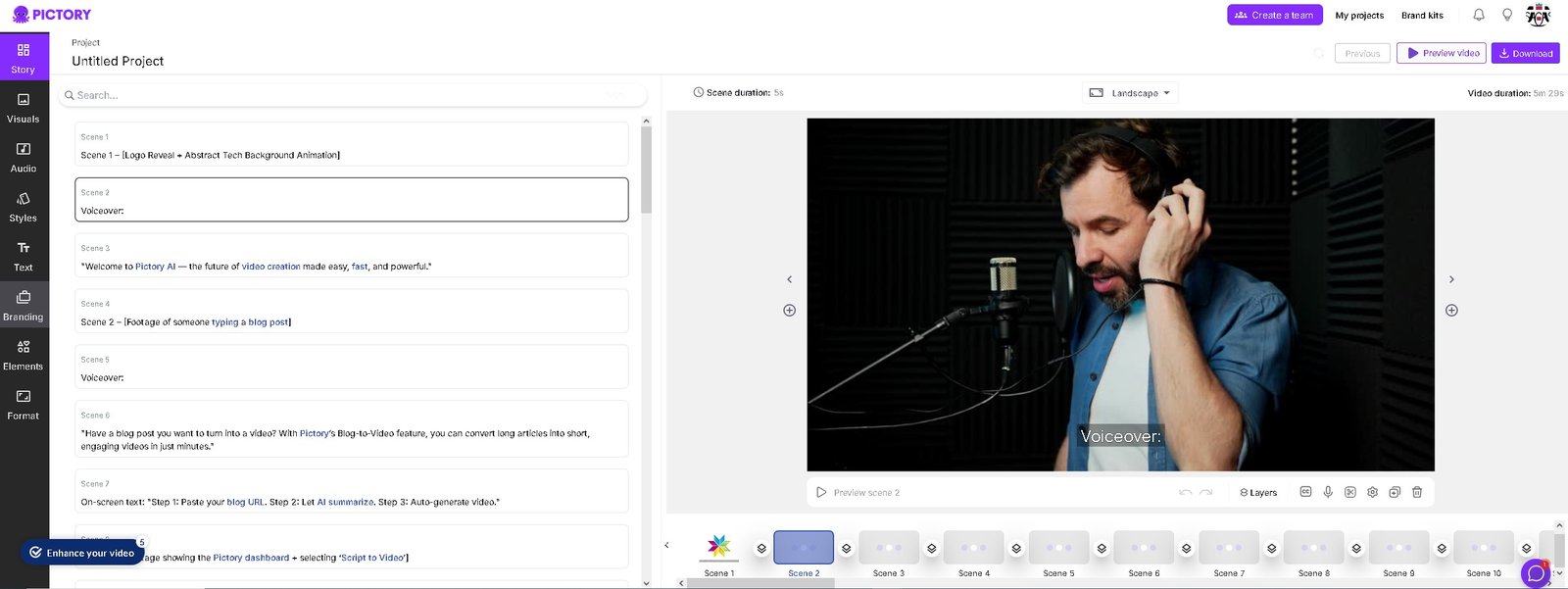This screenshot has height=589, width=1568.
Task: Click the microphone voiceover icon
Action: tap(1328, 492)
